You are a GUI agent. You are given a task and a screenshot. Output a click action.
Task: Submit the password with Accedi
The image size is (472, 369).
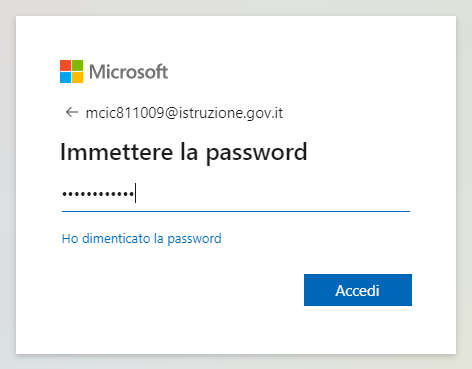[x=358, y=290]
